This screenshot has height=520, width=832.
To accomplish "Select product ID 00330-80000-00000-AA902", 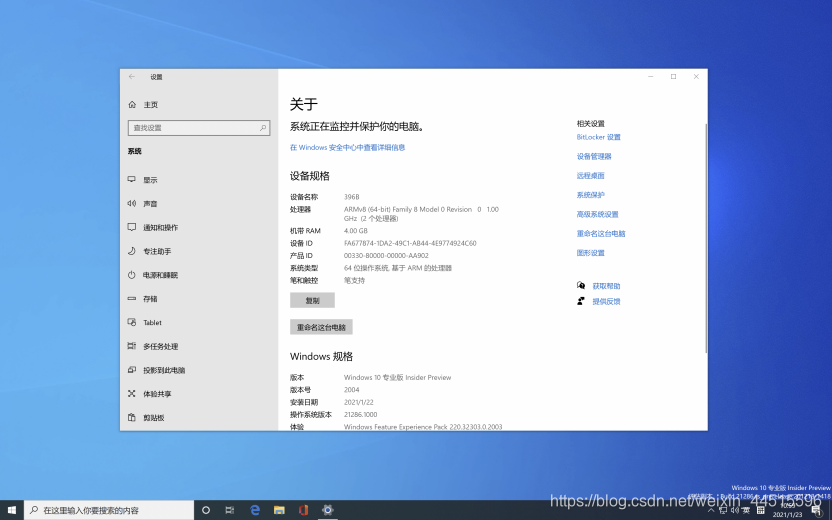I will [x=386, y=256].
